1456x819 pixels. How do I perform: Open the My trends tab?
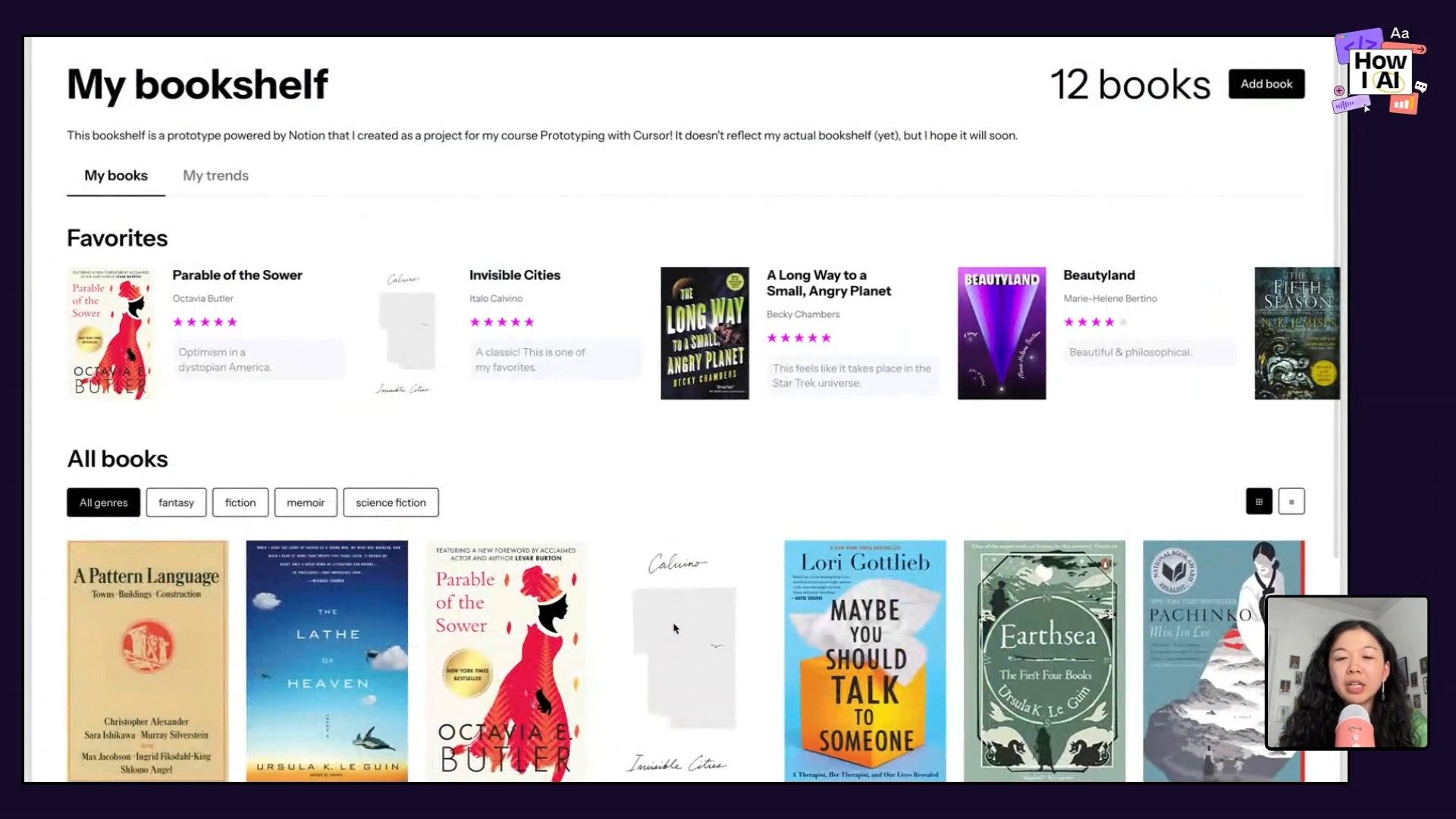pyautogui.click(x=215, y=175)
